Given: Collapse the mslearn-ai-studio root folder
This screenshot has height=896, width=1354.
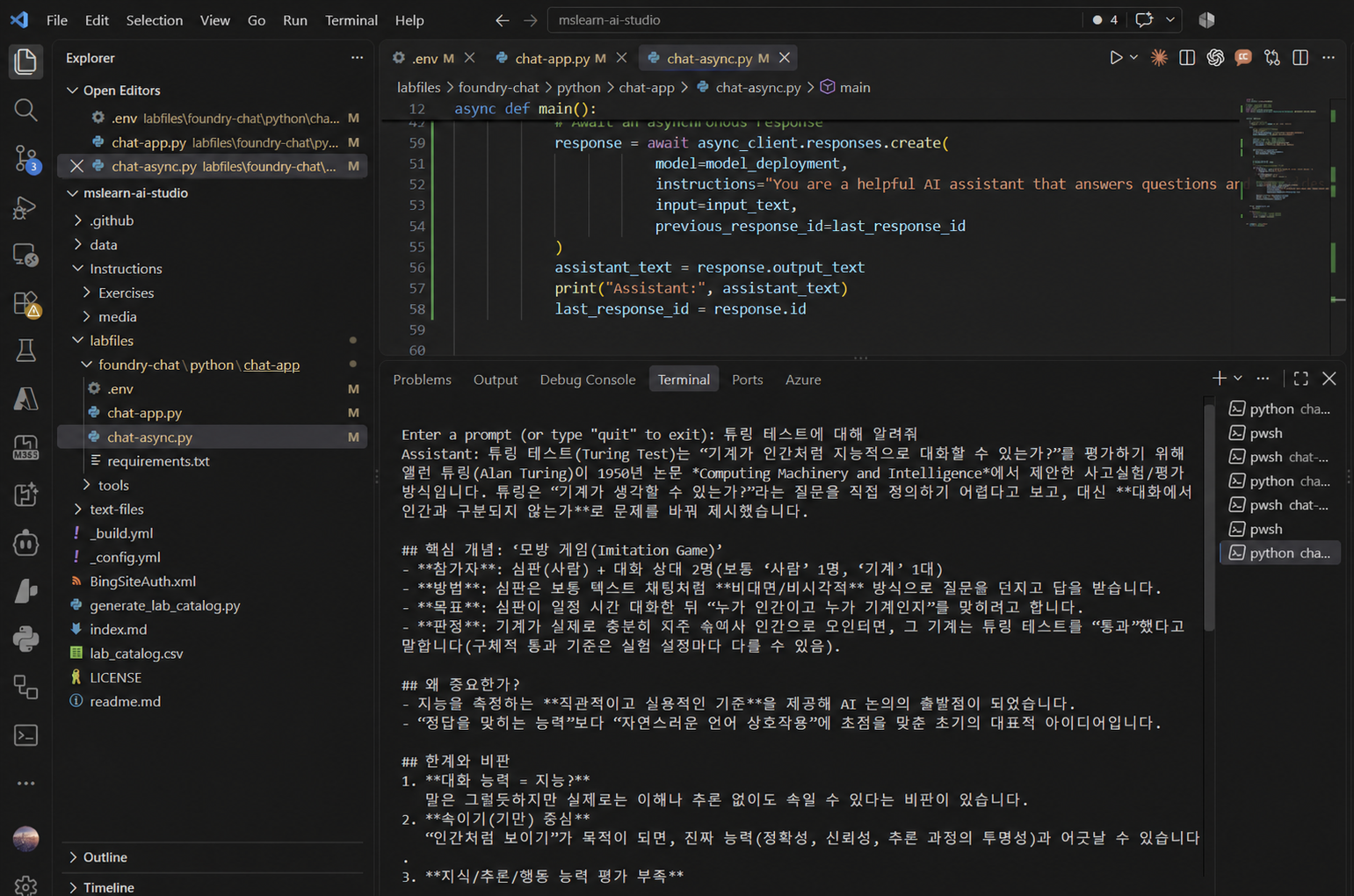Looking at the screenshot, I should pos(73,193).
